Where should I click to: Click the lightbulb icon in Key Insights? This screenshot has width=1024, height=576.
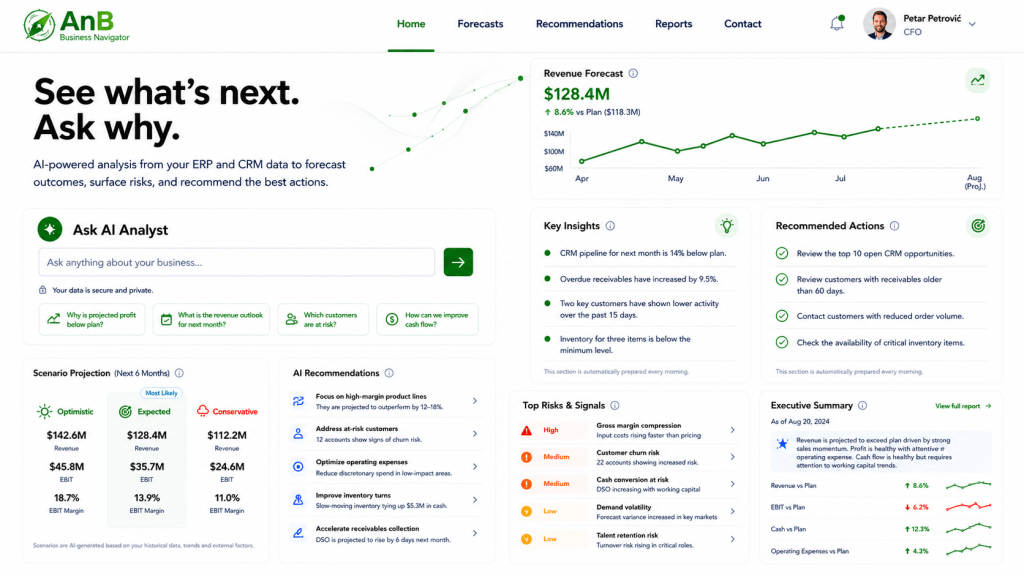point(726,226)
